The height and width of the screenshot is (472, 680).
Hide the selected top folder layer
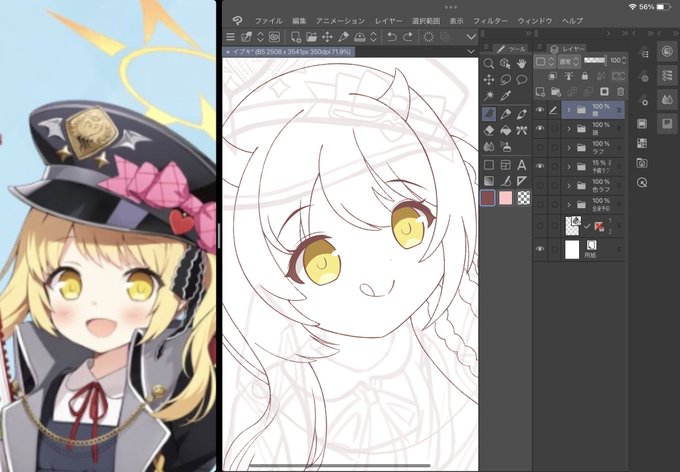pos(540,110)
